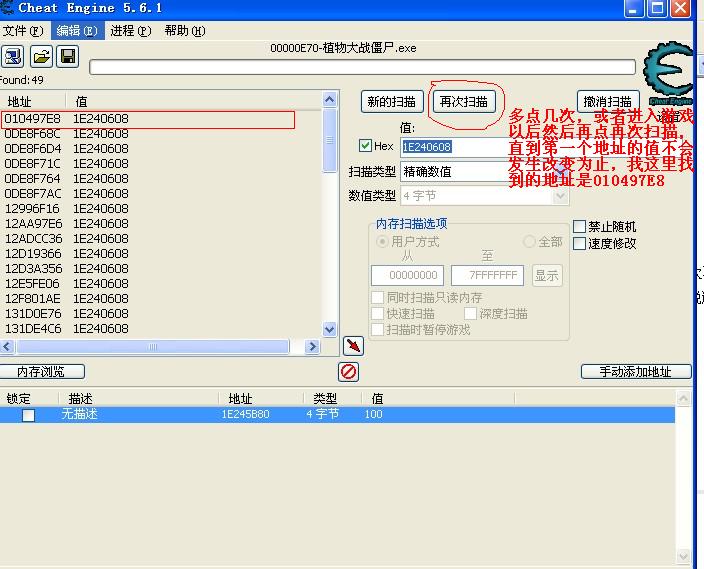Click red arrow add-to-list icon

coord(353,346)
